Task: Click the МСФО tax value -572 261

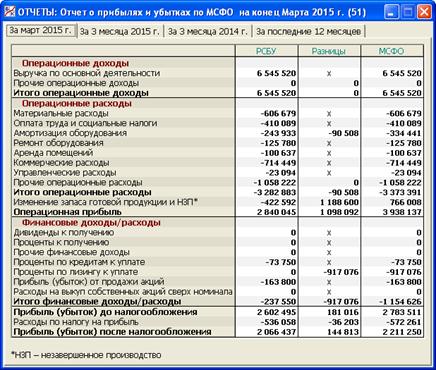Action: pyautogui.click(x=404, y=322)
